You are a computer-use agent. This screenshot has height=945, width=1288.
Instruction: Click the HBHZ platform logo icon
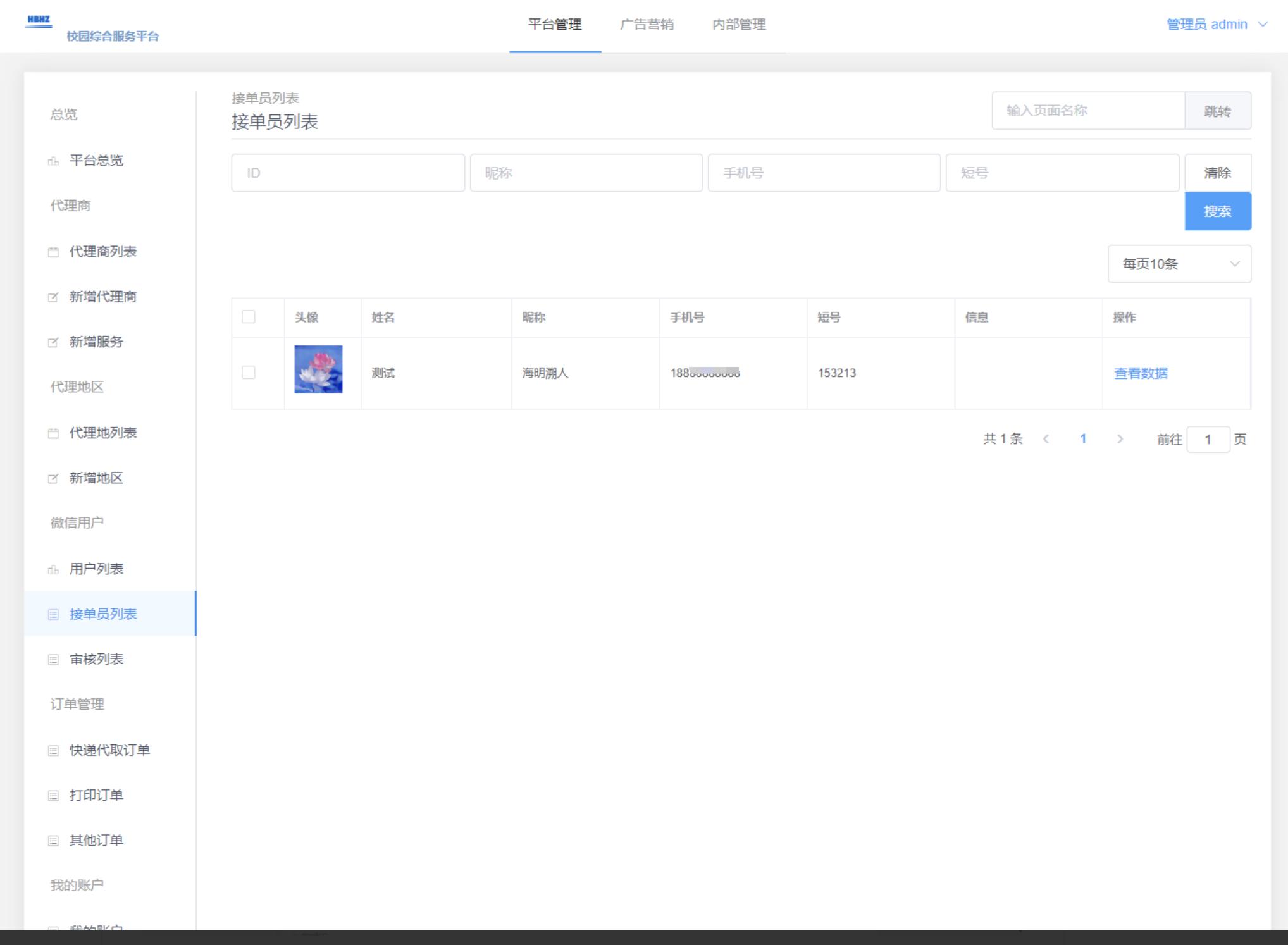coord(39,22)
